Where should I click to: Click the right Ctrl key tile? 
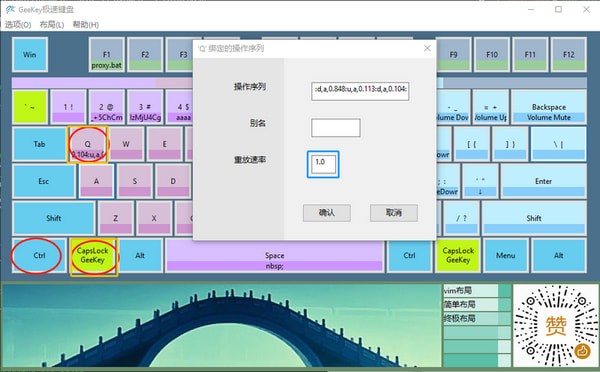(x=409, y=255)
